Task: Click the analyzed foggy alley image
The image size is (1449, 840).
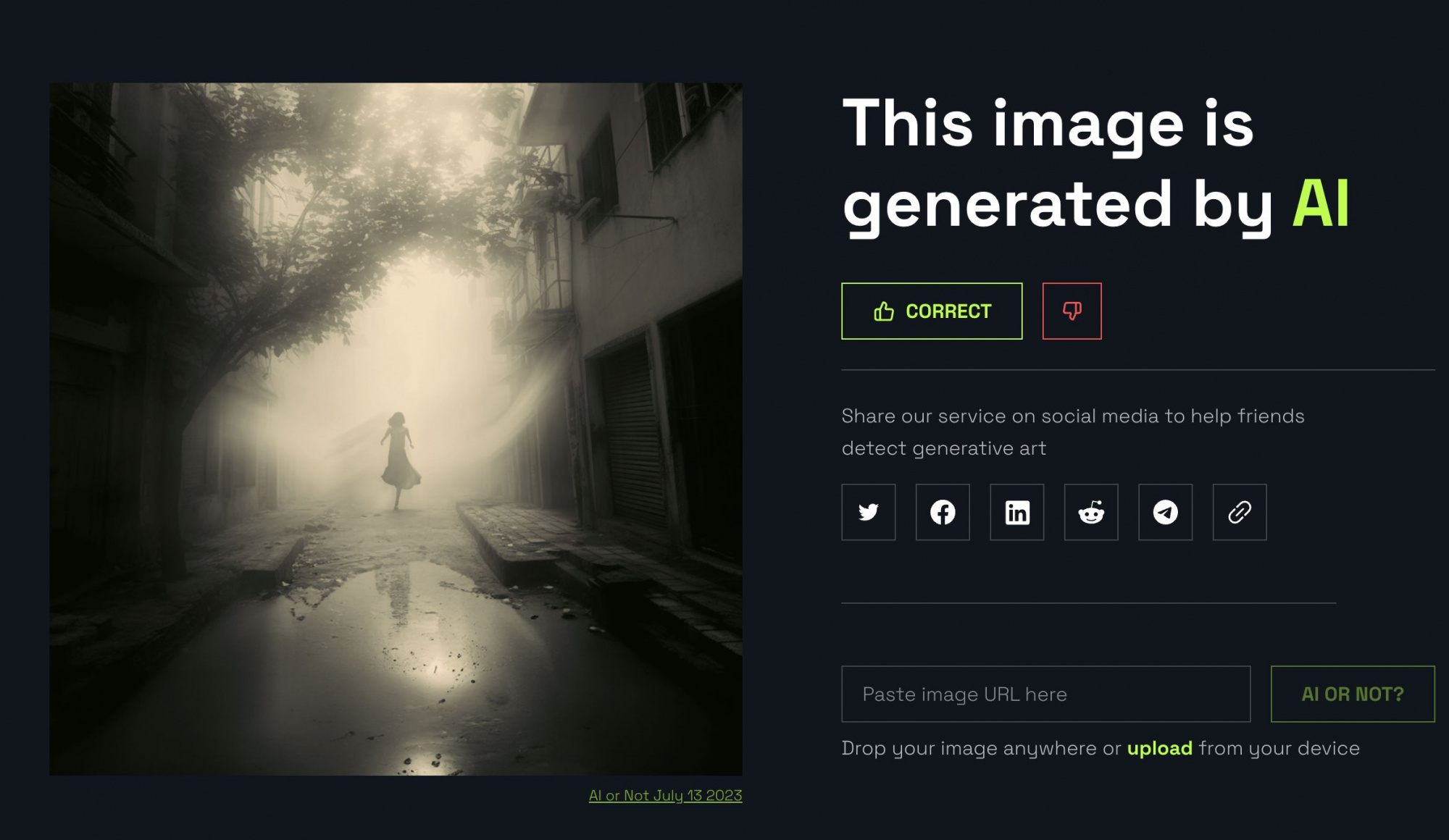Action: 396,429
